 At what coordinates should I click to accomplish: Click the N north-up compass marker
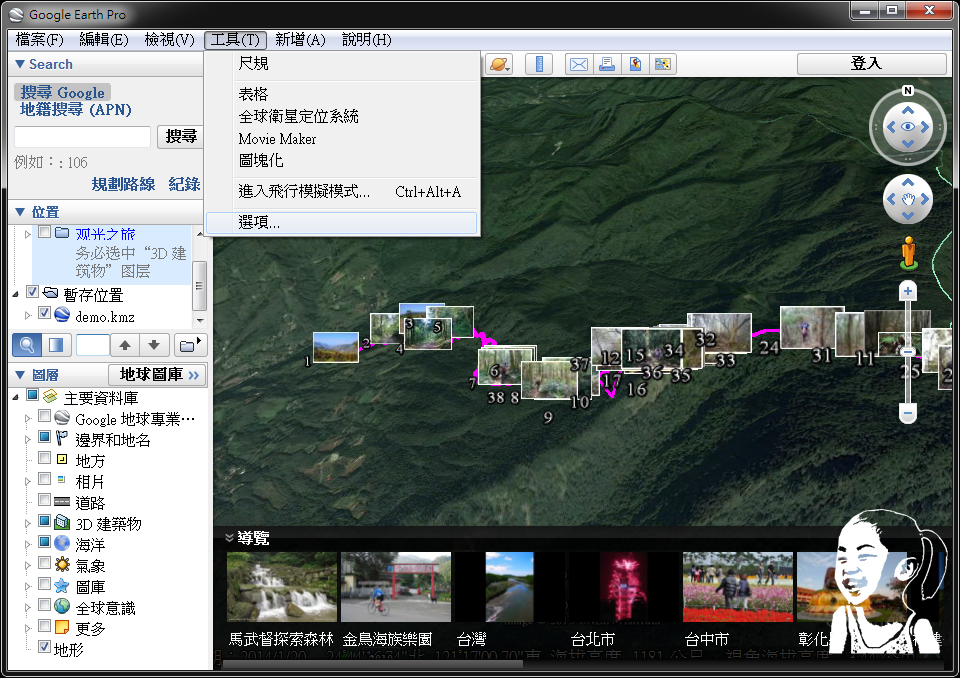tap(908, 91)
